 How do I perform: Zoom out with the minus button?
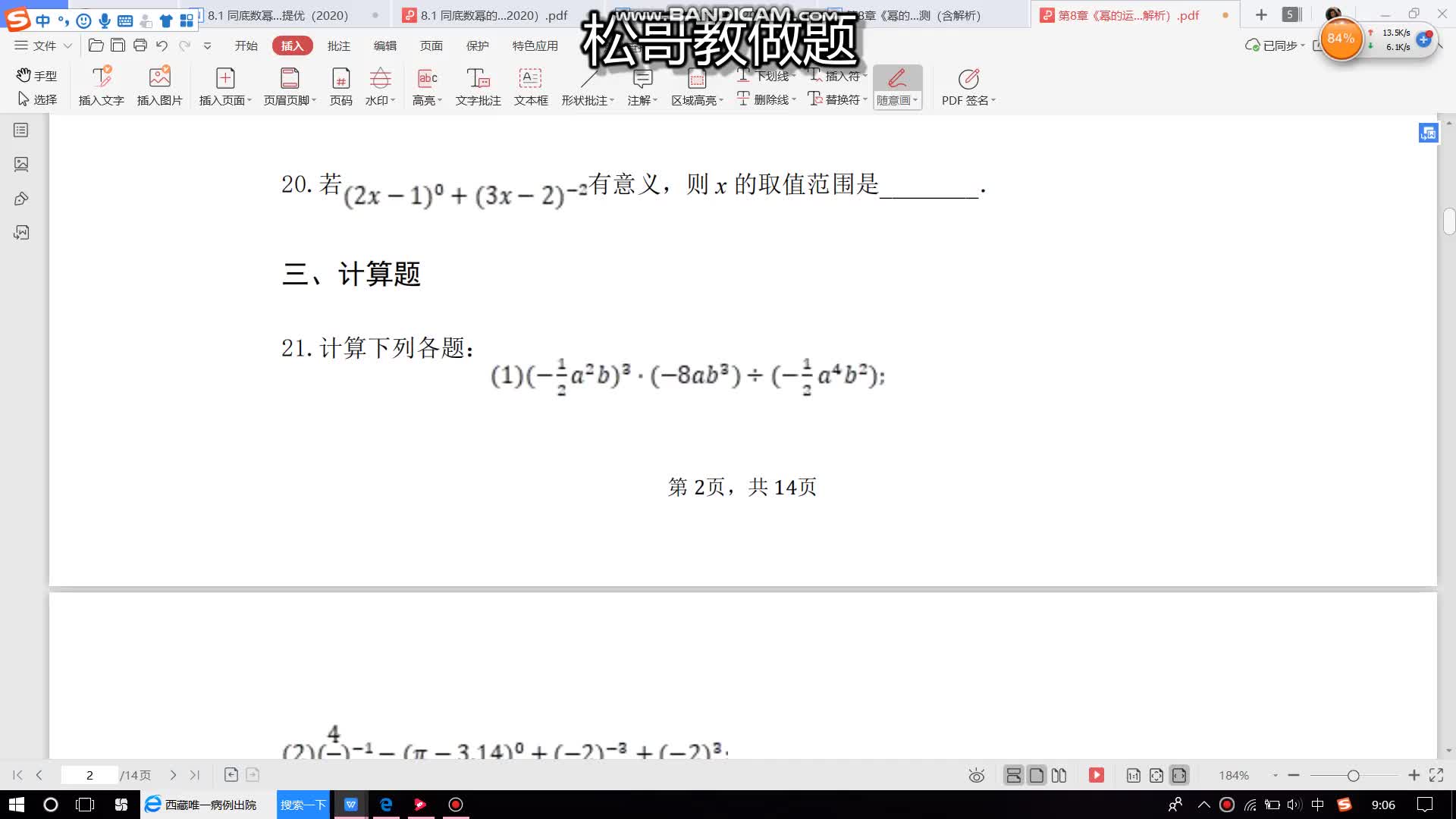[1294, 775]
